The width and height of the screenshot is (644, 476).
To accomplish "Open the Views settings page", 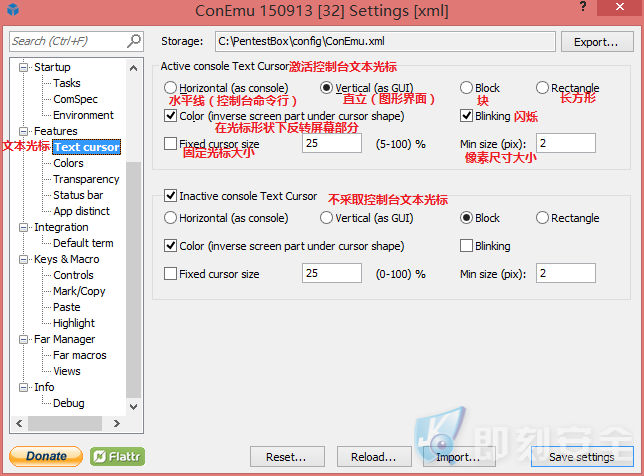I will [67, 371].
